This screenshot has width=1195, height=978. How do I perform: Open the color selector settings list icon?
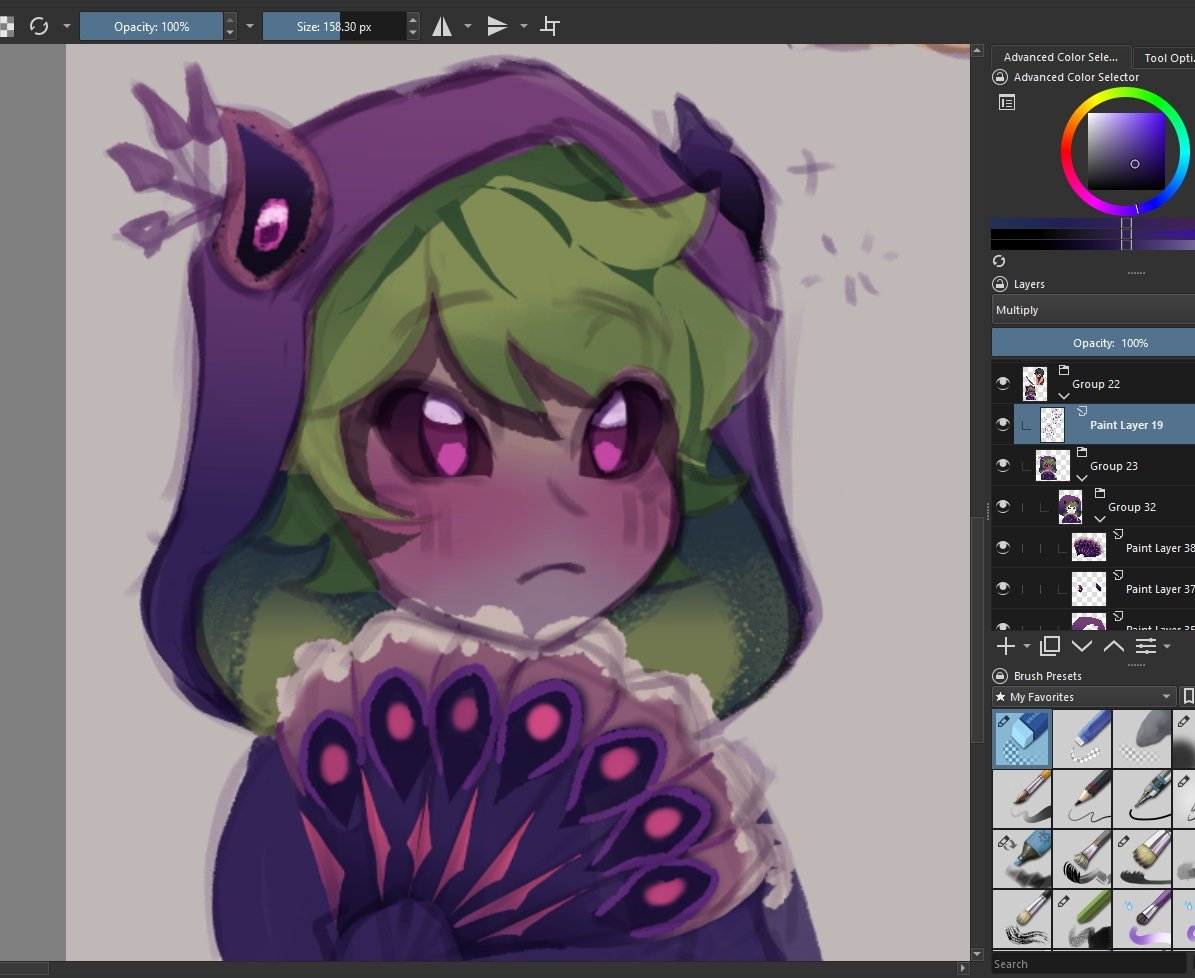coord(1007,103)
